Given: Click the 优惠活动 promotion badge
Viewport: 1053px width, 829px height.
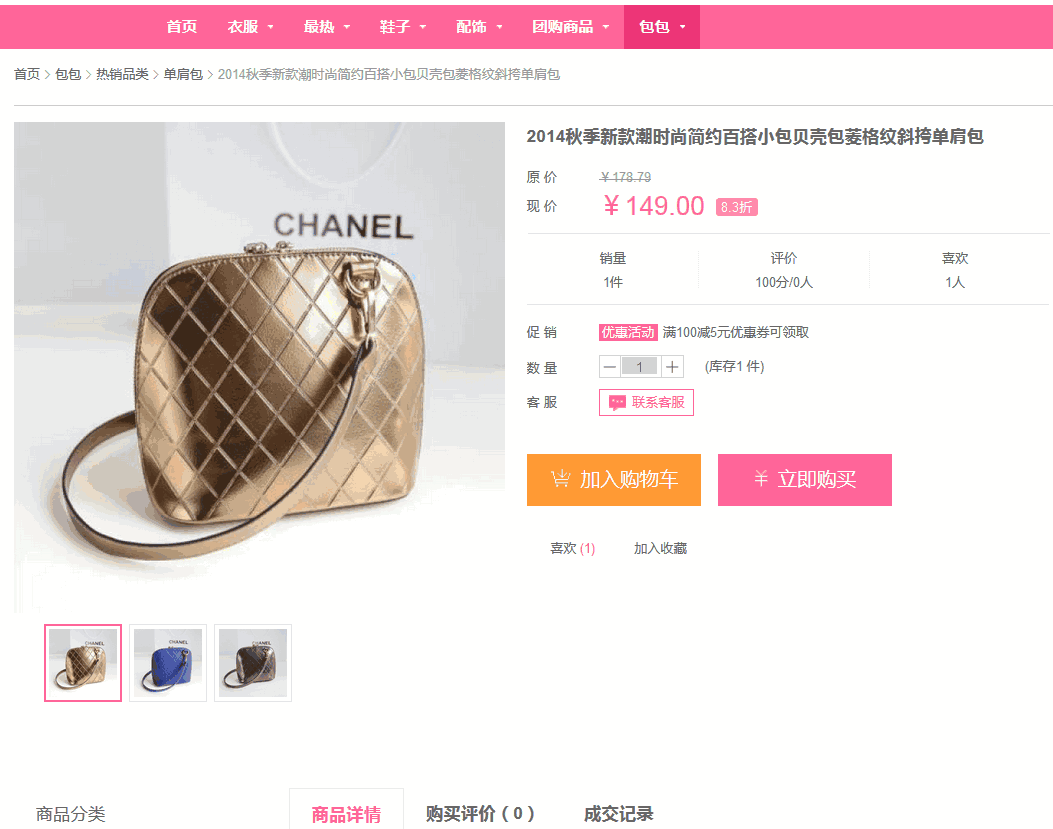Looking at the screenshot, I should (628, 332).
